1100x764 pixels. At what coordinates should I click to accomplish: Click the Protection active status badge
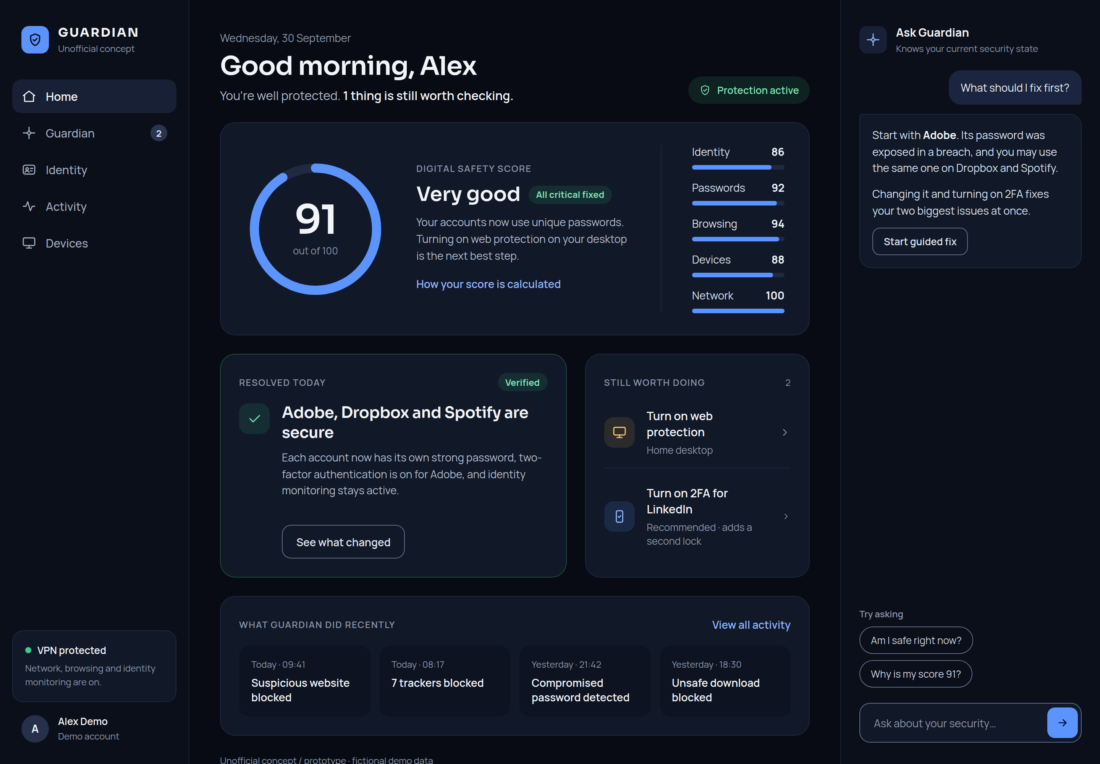[x=749, y=91]
